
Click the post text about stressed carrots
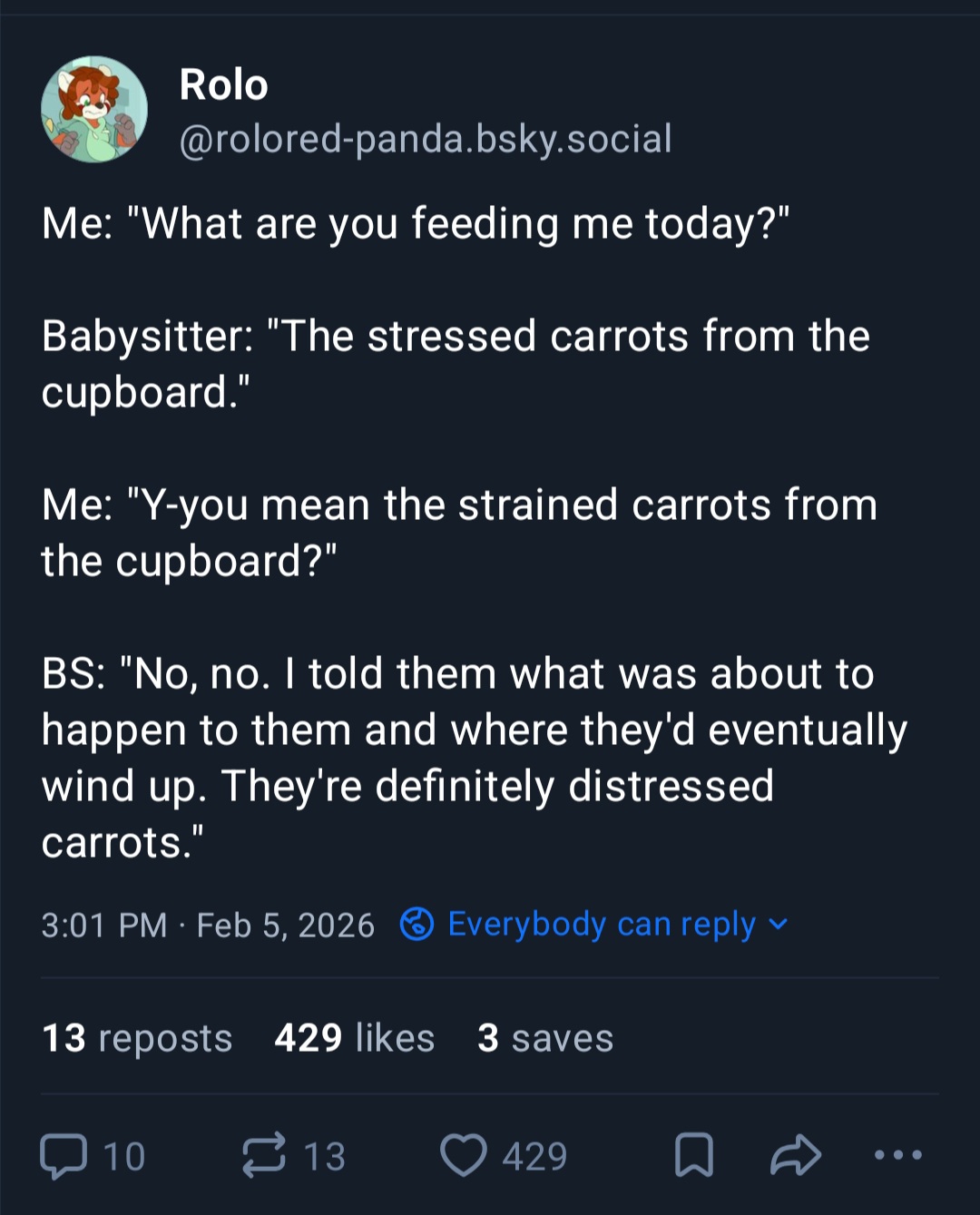(x=456, y=364)
